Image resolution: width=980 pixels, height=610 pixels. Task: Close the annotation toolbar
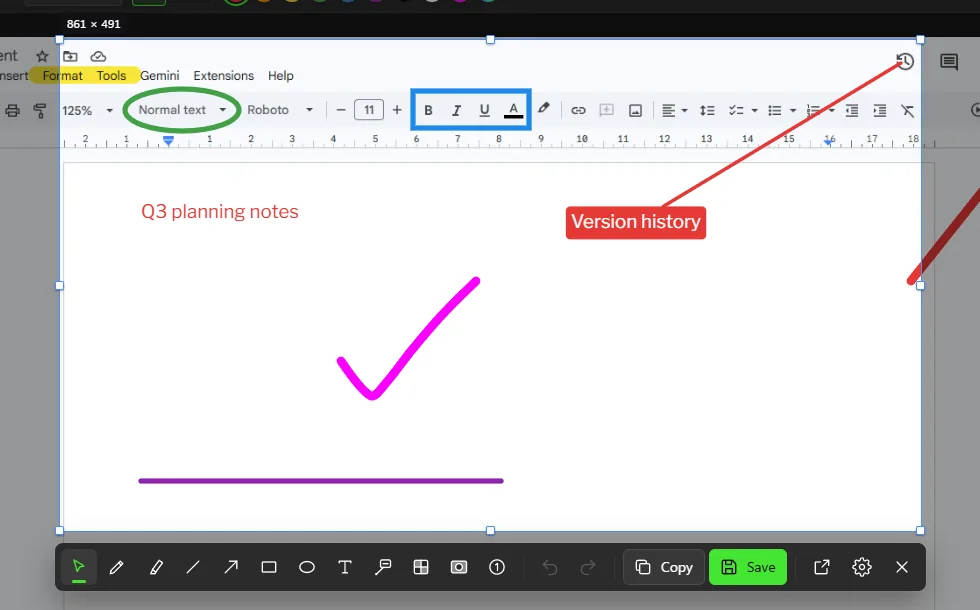902,567
